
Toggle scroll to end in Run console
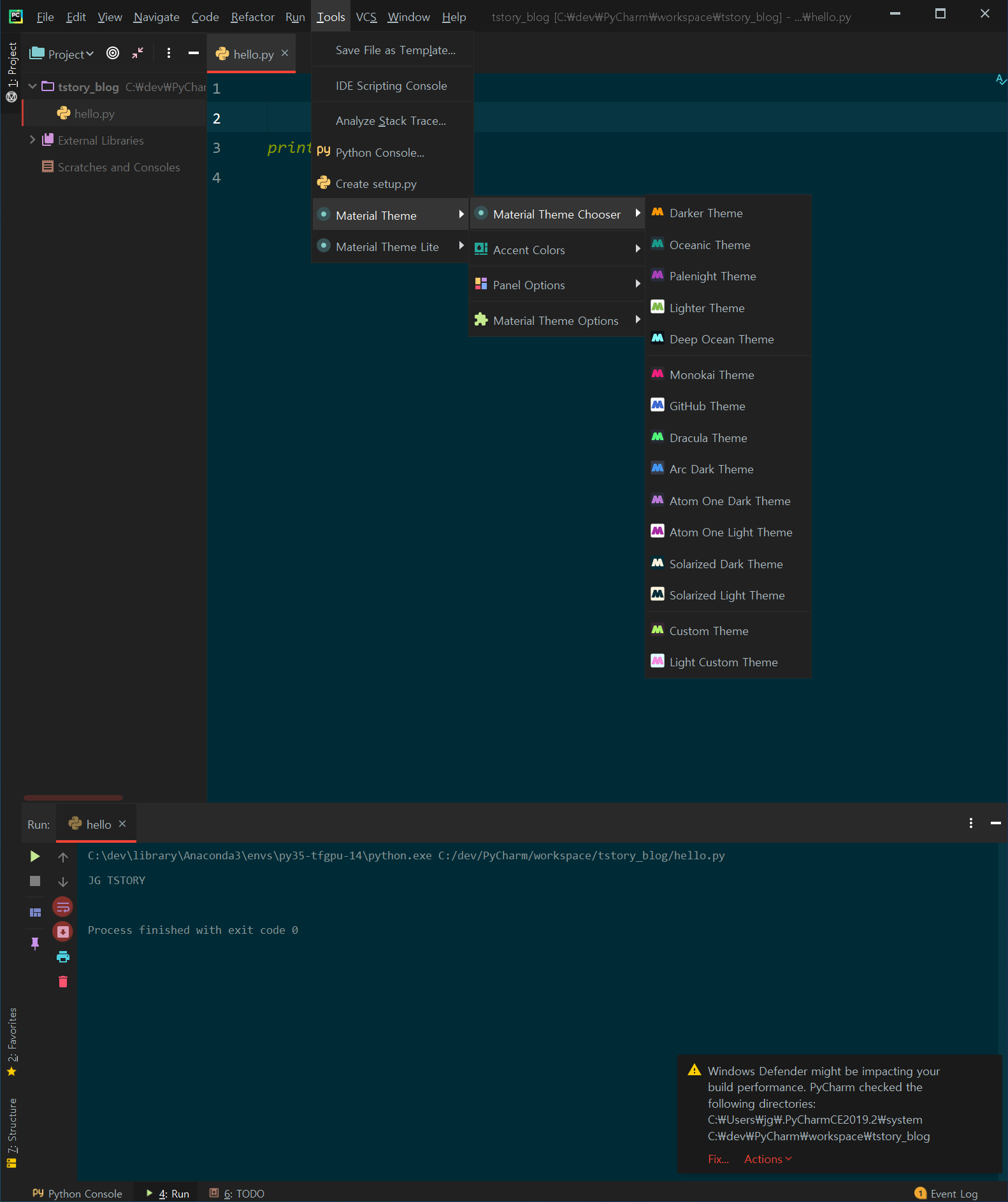point(63,932)
